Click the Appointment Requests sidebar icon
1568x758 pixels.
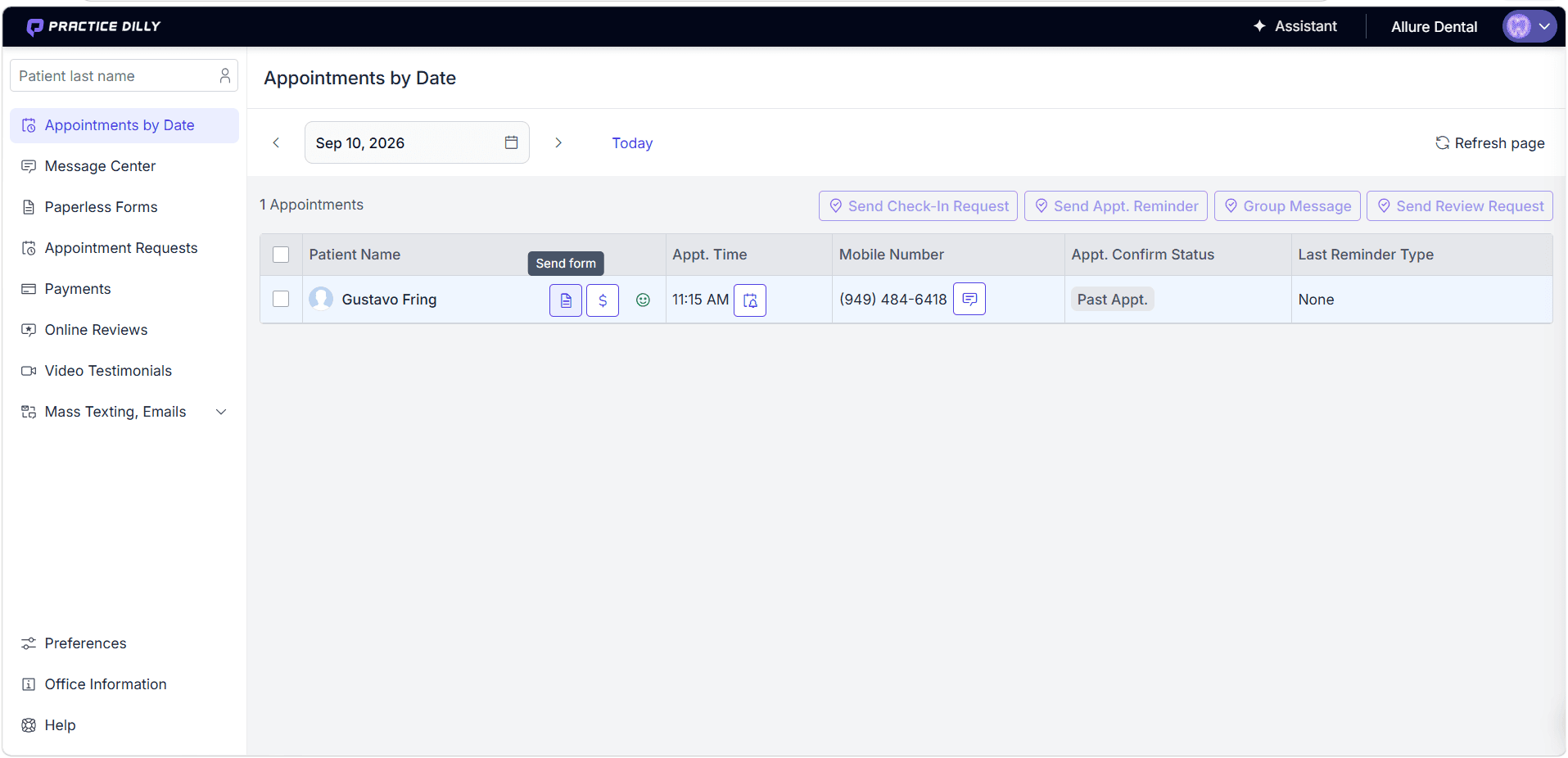point(29,248)
